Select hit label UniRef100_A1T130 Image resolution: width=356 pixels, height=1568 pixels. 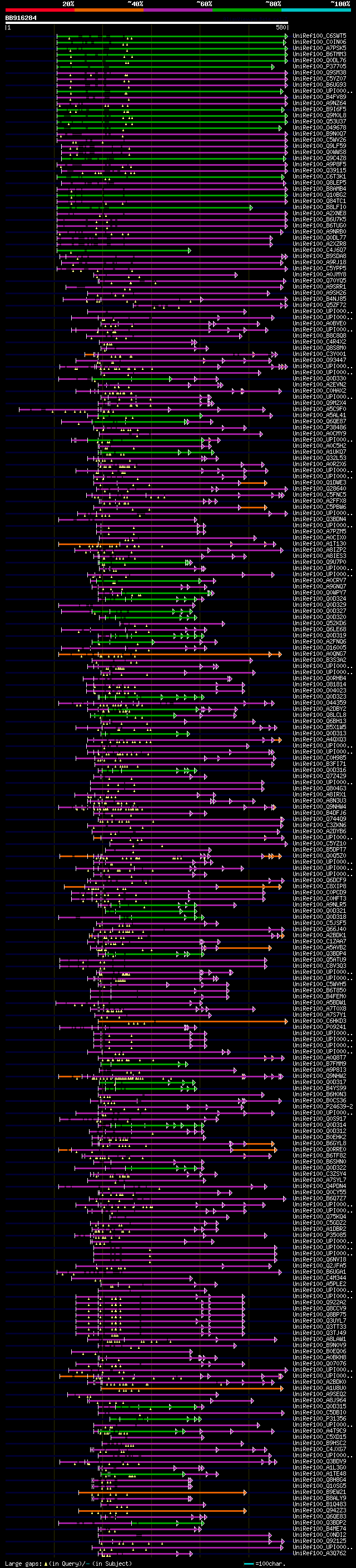[x=319, y=544]
